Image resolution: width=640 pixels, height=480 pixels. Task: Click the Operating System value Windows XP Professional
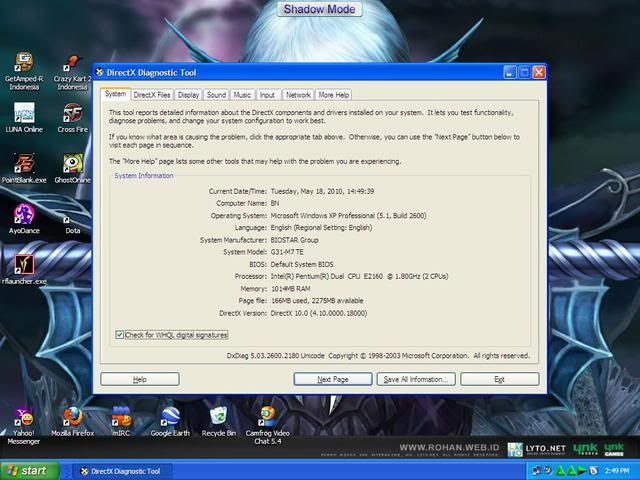tap(349, 216)
